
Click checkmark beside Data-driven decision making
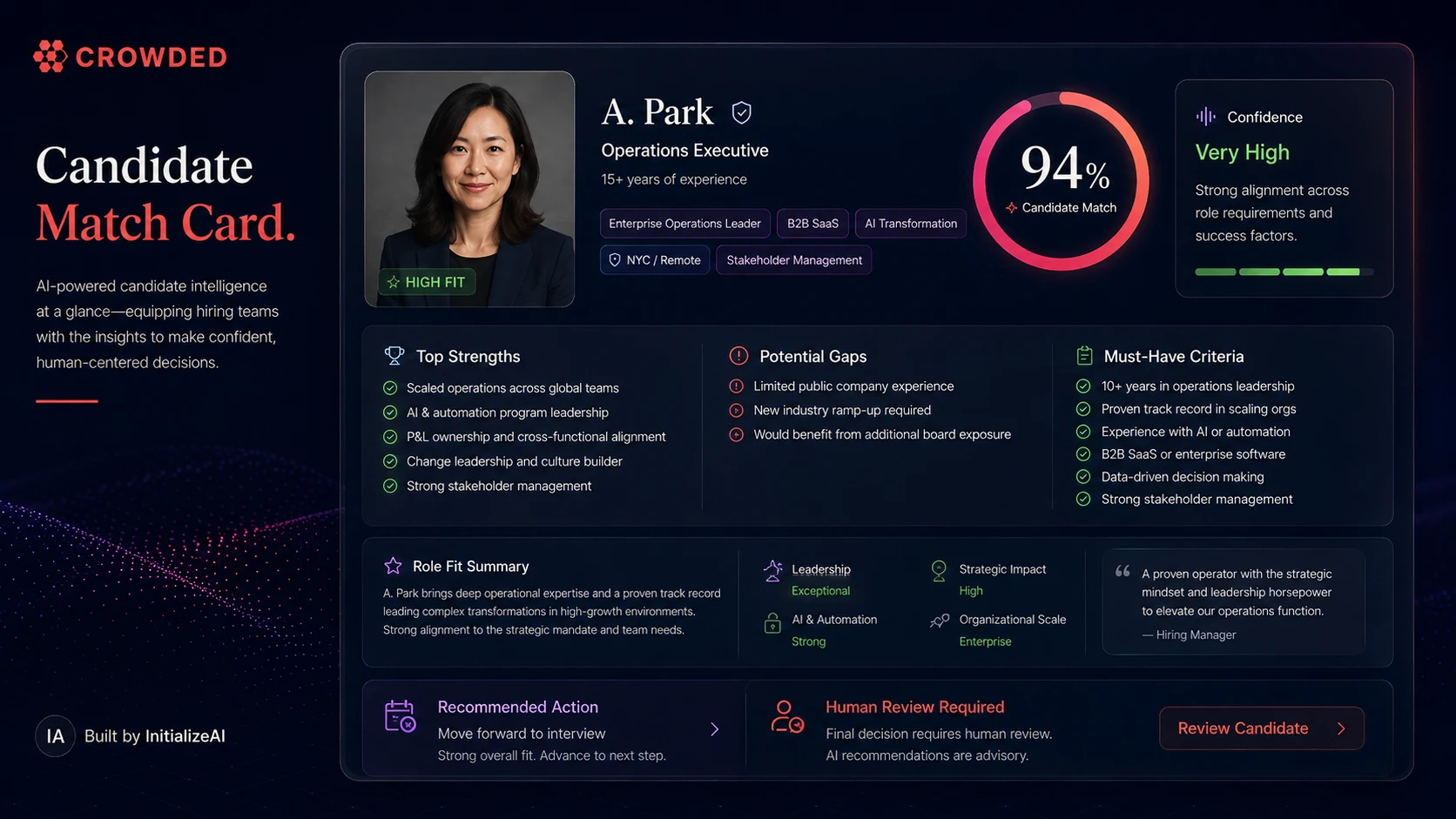1083,477
